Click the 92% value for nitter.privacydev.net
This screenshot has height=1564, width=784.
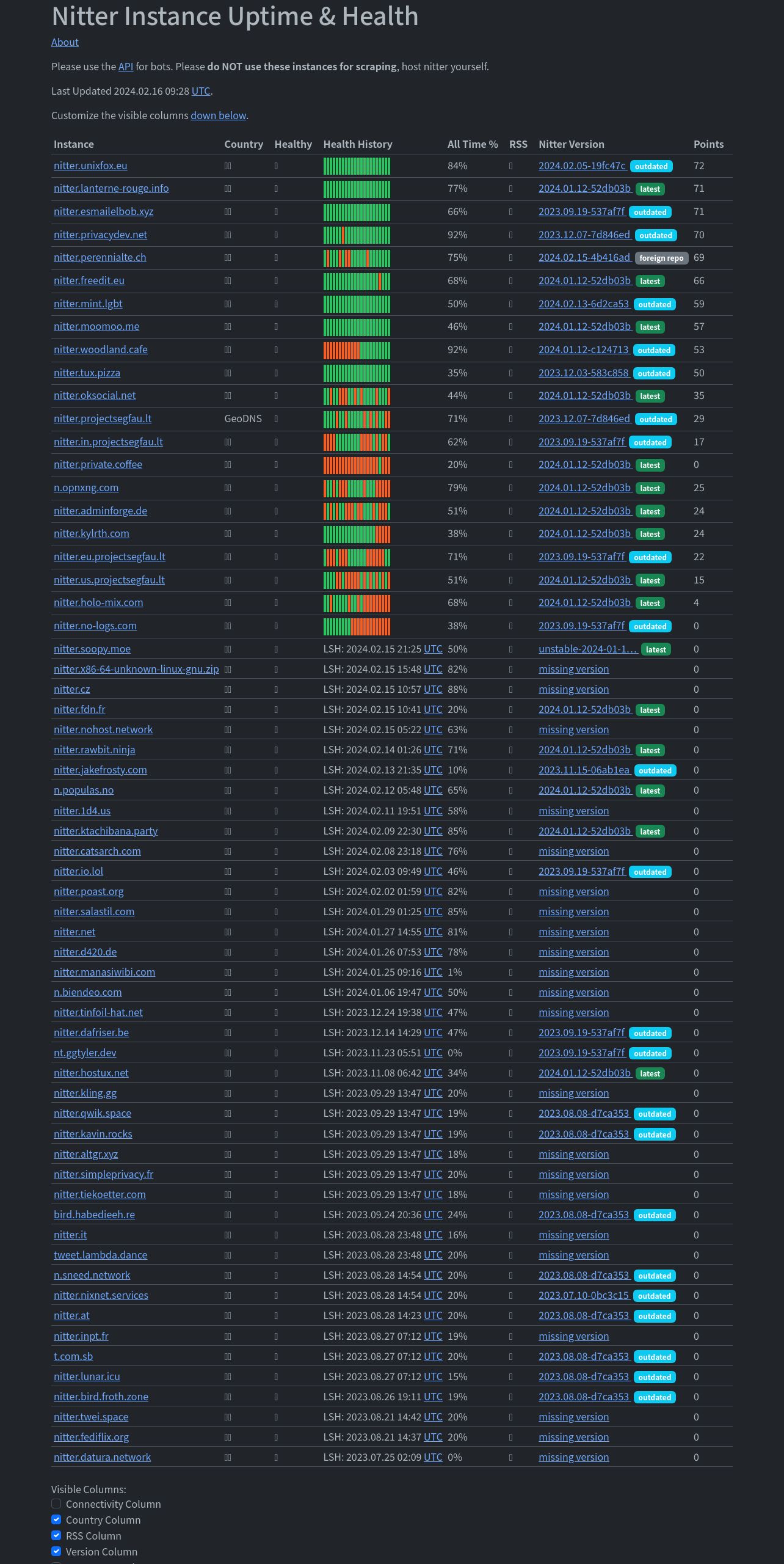[x=457, y=235]
